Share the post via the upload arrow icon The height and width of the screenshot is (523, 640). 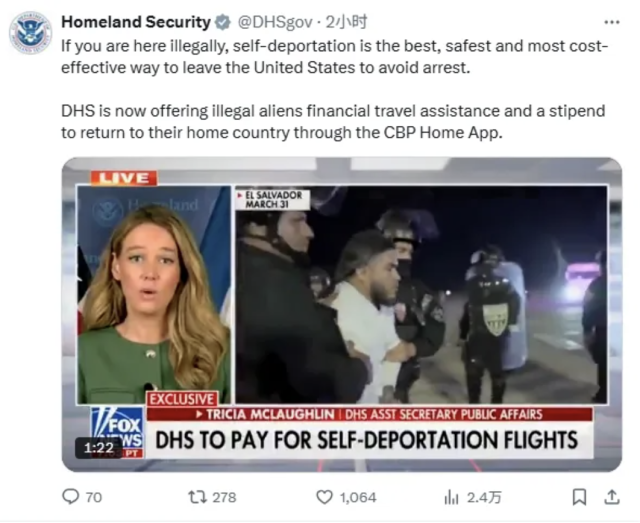coord(612,496)
